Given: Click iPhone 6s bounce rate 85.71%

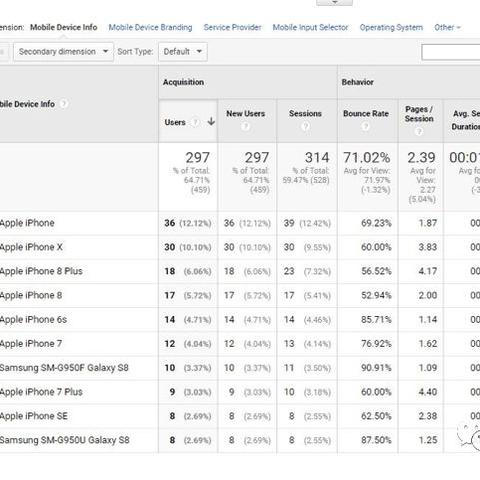Looking at the screenshot, I should pos(376,319).
